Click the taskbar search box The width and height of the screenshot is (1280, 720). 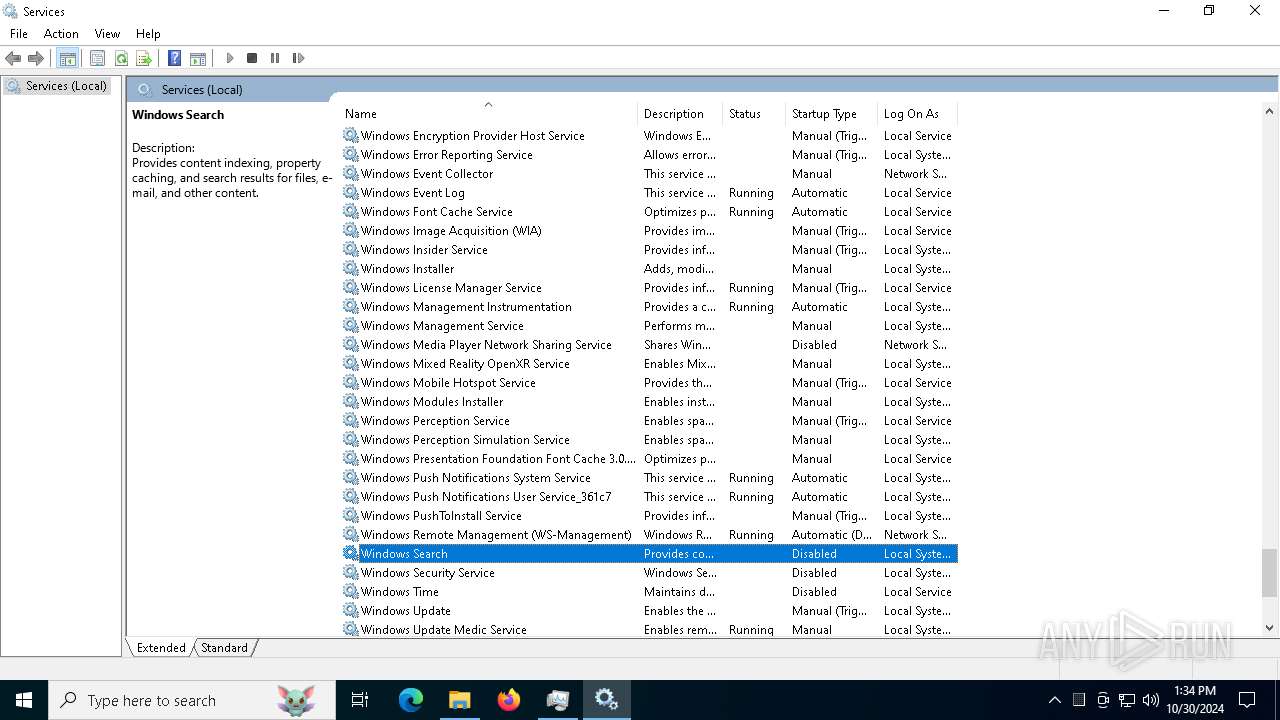[x=192, y=700]
